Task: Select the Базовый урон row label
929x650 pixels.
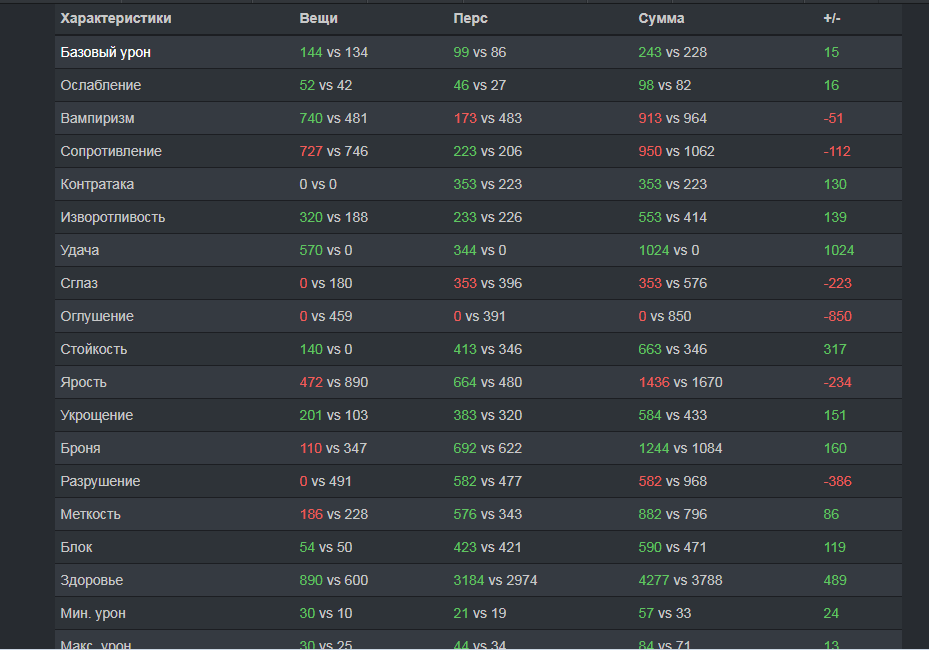Action: [x=105, y=52]
